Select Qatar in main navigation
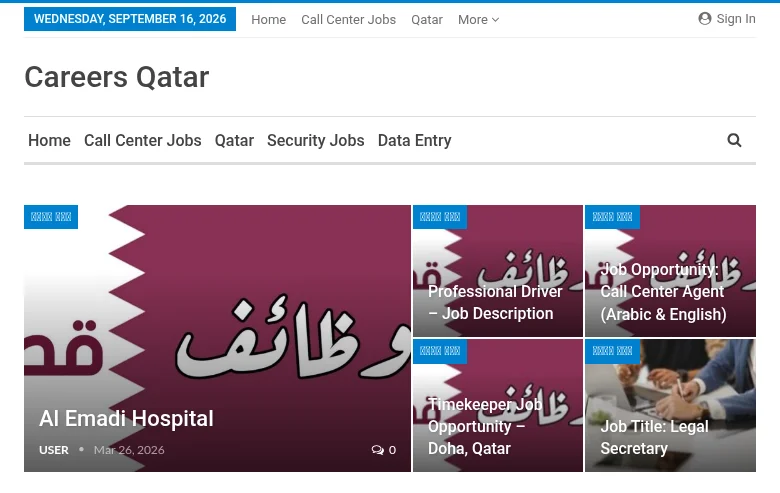This screenshot has height=493, width=780. coord(234,140)
